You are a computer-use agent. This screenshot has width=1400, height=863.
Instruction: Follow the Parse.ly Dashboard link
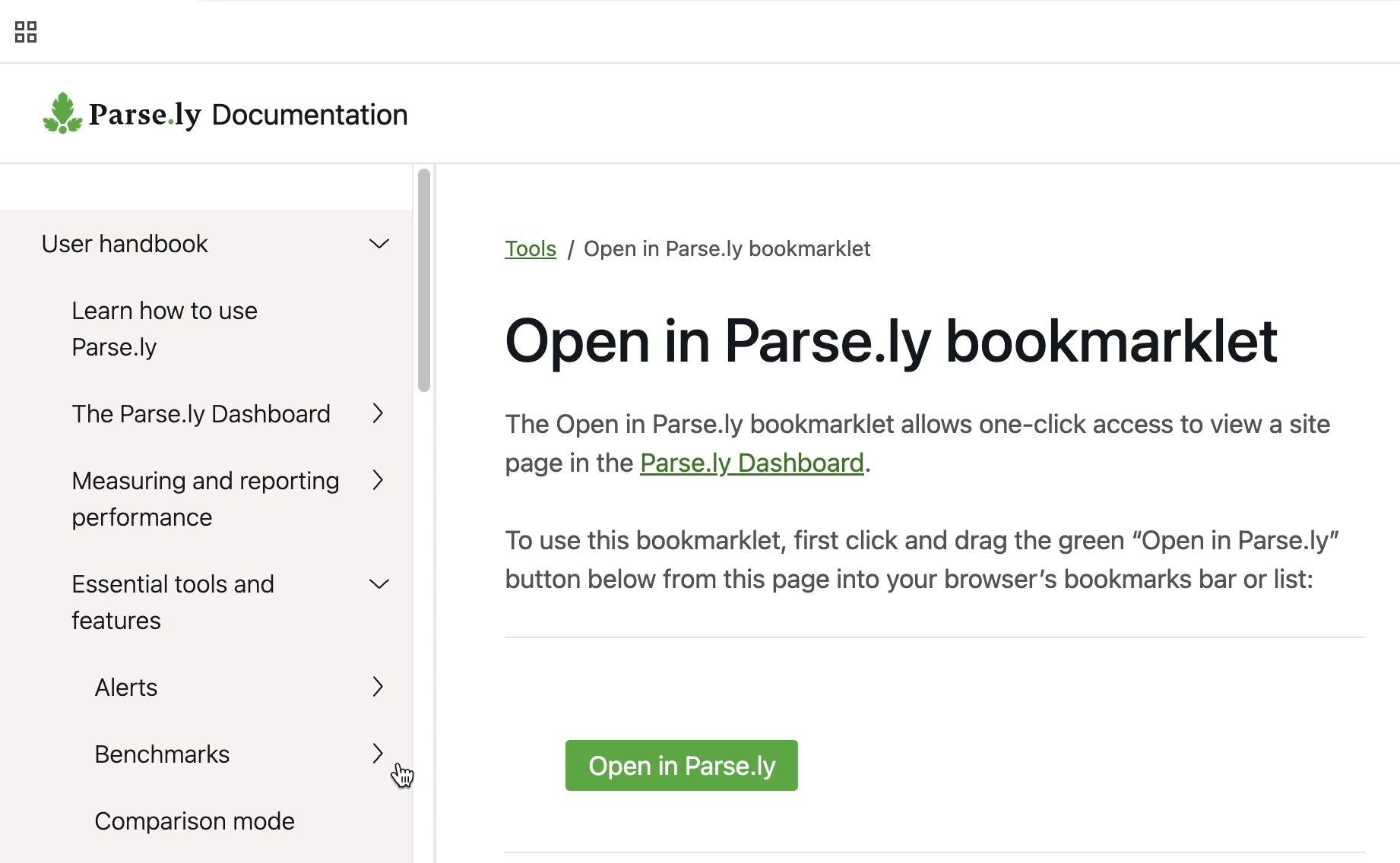[752, 463]
